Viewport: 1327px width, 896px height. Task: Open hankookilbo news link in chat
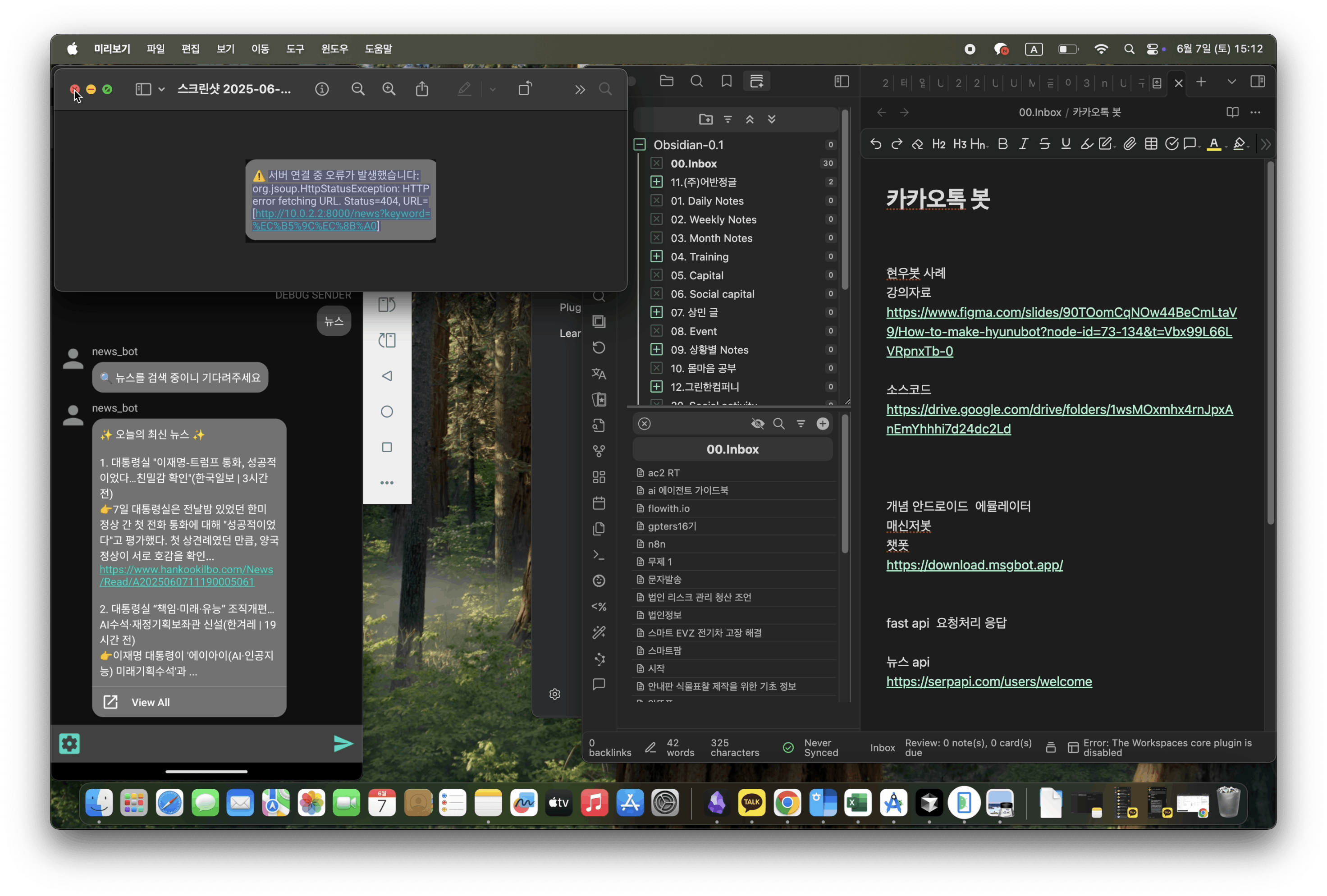point(186,575)
